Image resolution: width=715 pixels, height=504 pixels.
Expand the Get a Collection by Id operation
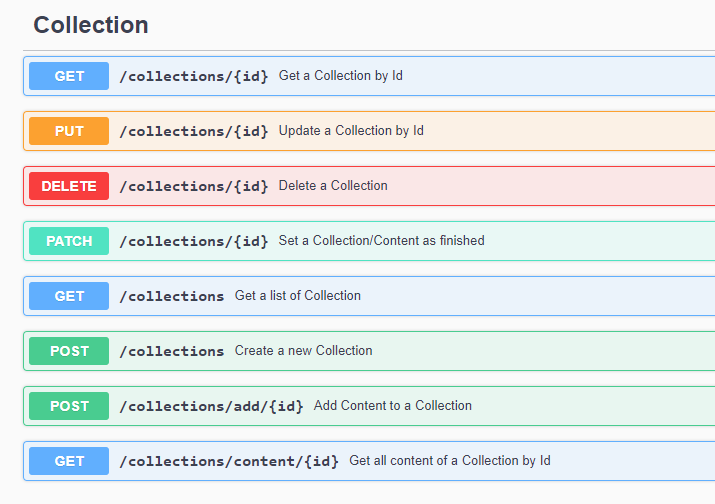point(369,76)
